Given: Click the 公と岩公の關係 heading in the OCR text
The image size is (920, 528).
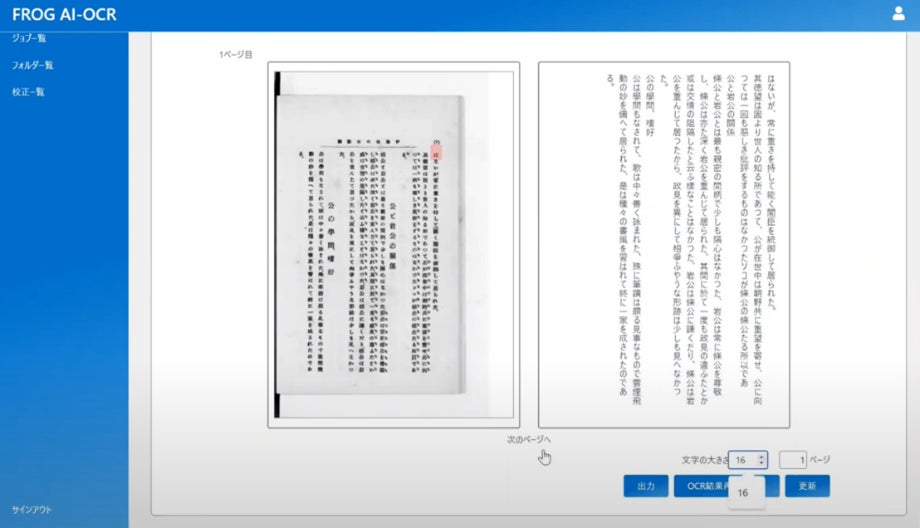Looking at the screenshot, I should (x=730, y=106).
